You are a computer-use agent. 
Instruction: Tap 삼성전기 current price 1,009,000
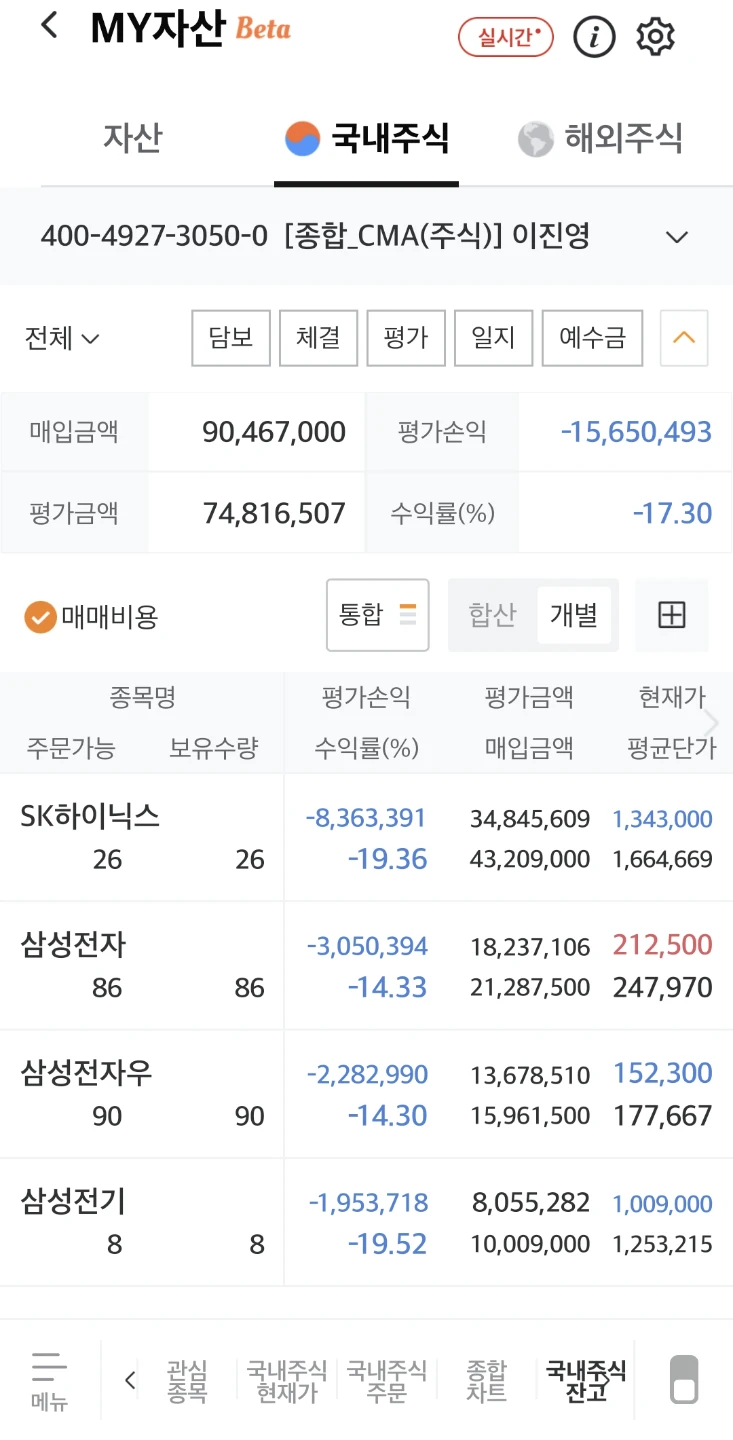point(663,1204)
